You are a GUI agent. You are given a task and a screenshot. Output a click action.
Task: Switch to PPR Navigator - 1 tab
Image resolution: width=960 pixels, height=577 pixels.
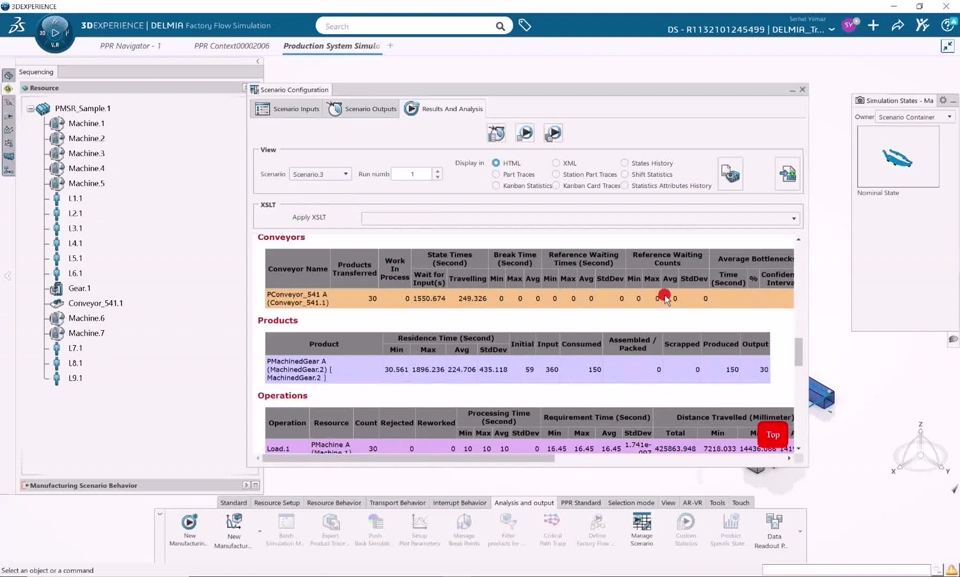coord(130,46)
